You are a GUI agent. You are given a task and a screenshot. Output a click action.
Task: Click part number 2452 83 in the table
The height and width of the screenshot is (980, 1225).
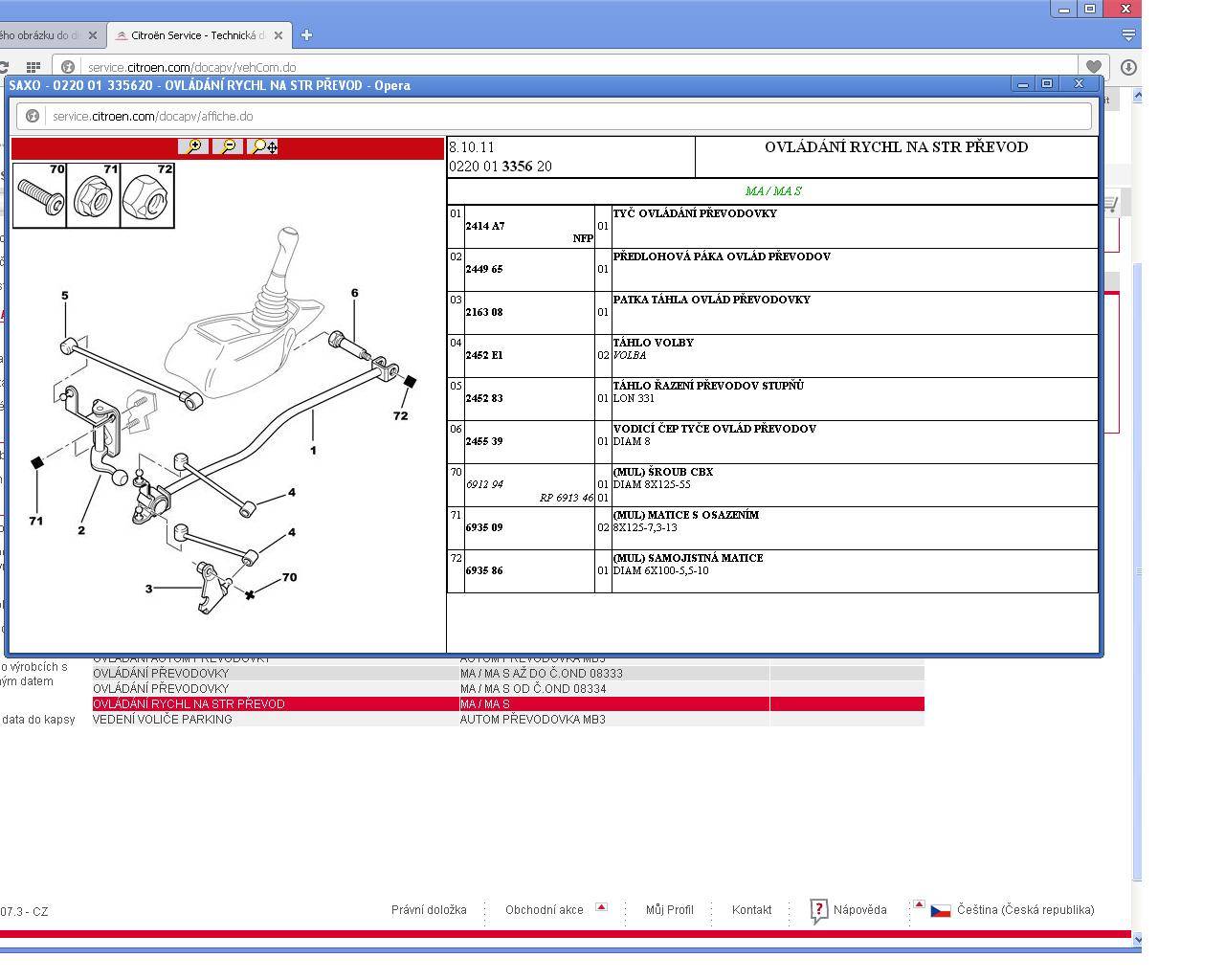483,399
